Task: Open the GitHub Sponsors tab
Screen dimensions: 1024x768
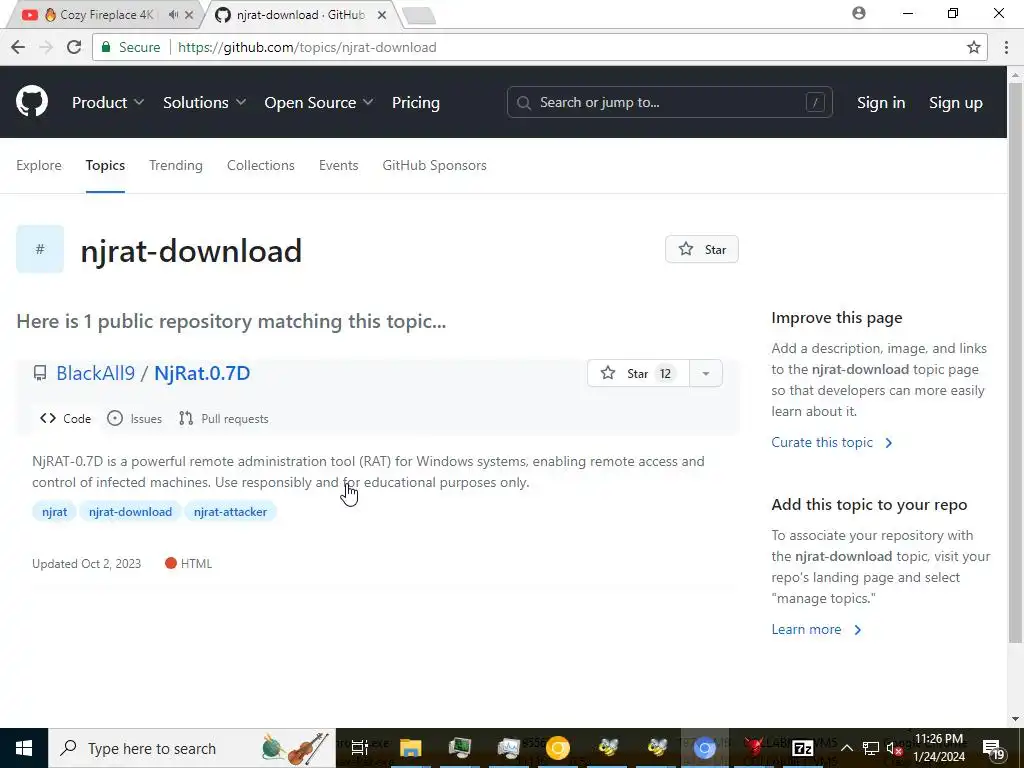Action: [434, 165]
